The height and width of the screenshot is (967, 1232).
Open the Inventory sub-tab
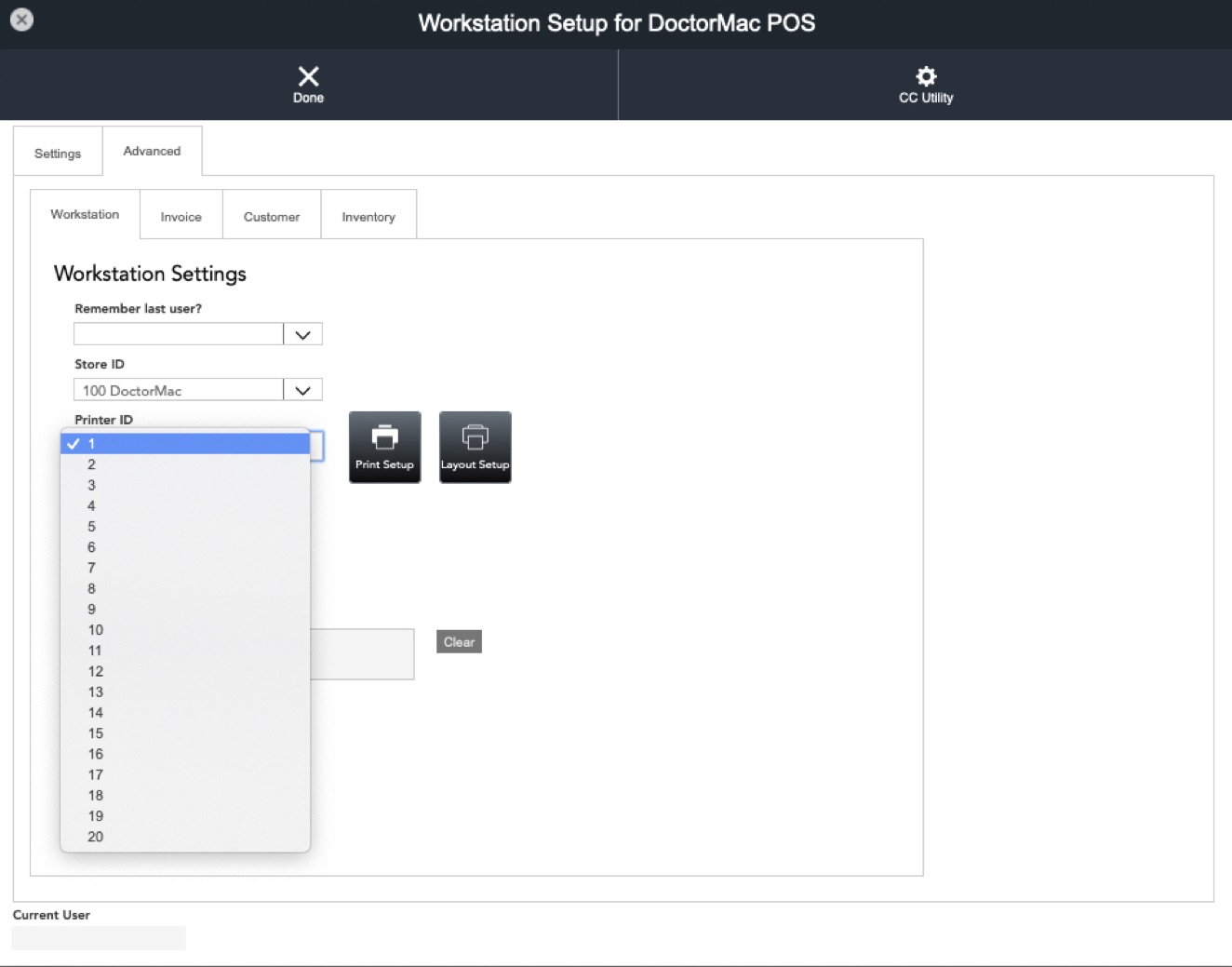click(x=368, y=217)
